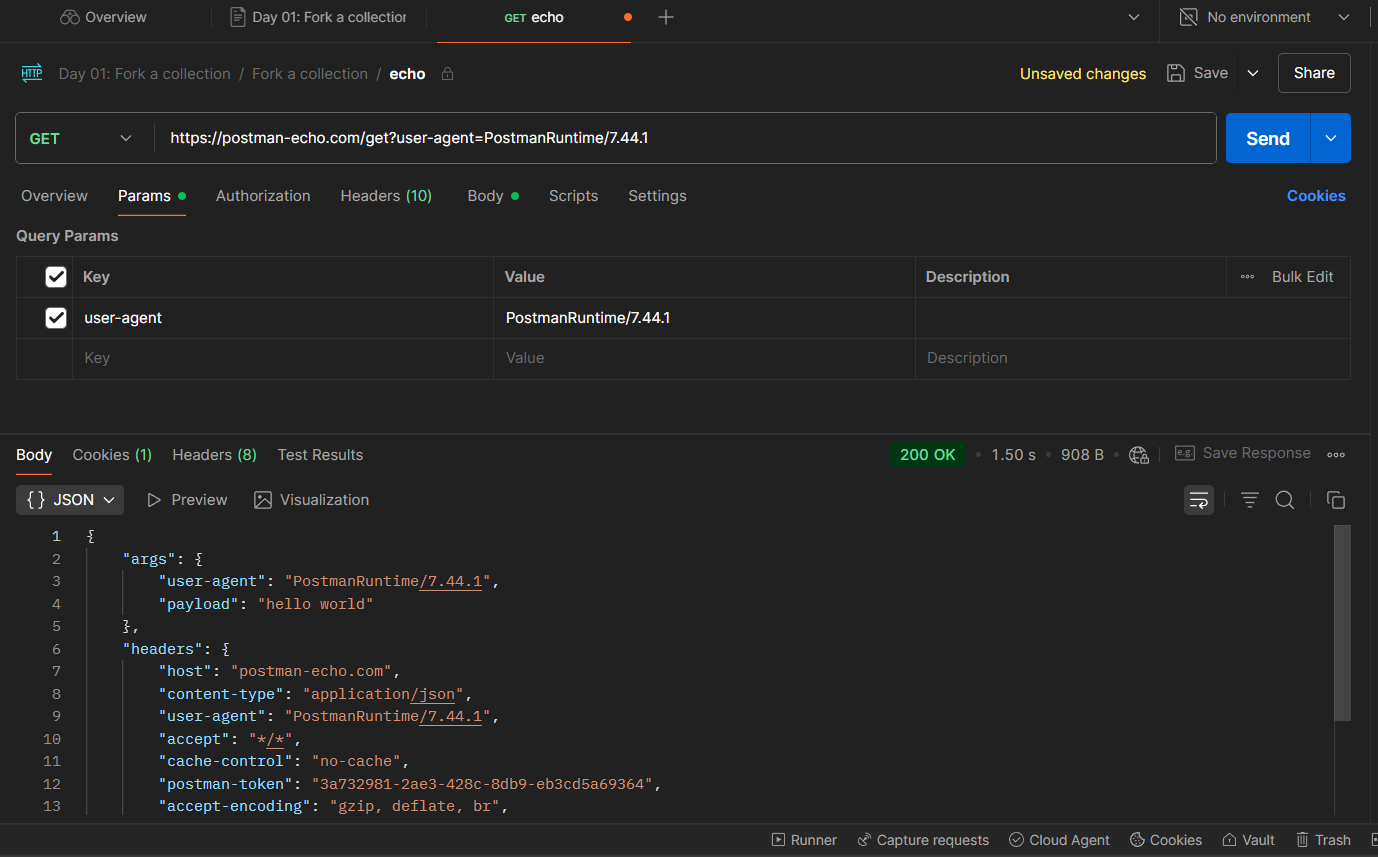1378x857 pixels.
Task: Open the JSON format dropdown
Action: (70, 500)
